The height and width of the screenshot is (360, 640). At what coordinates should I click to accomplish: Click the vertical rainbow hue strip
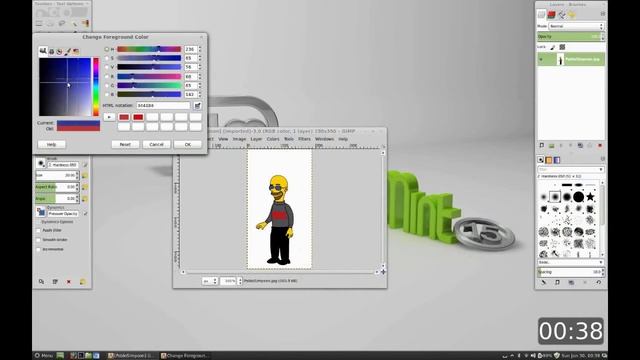pyautogui.click(x=96, y=87)
